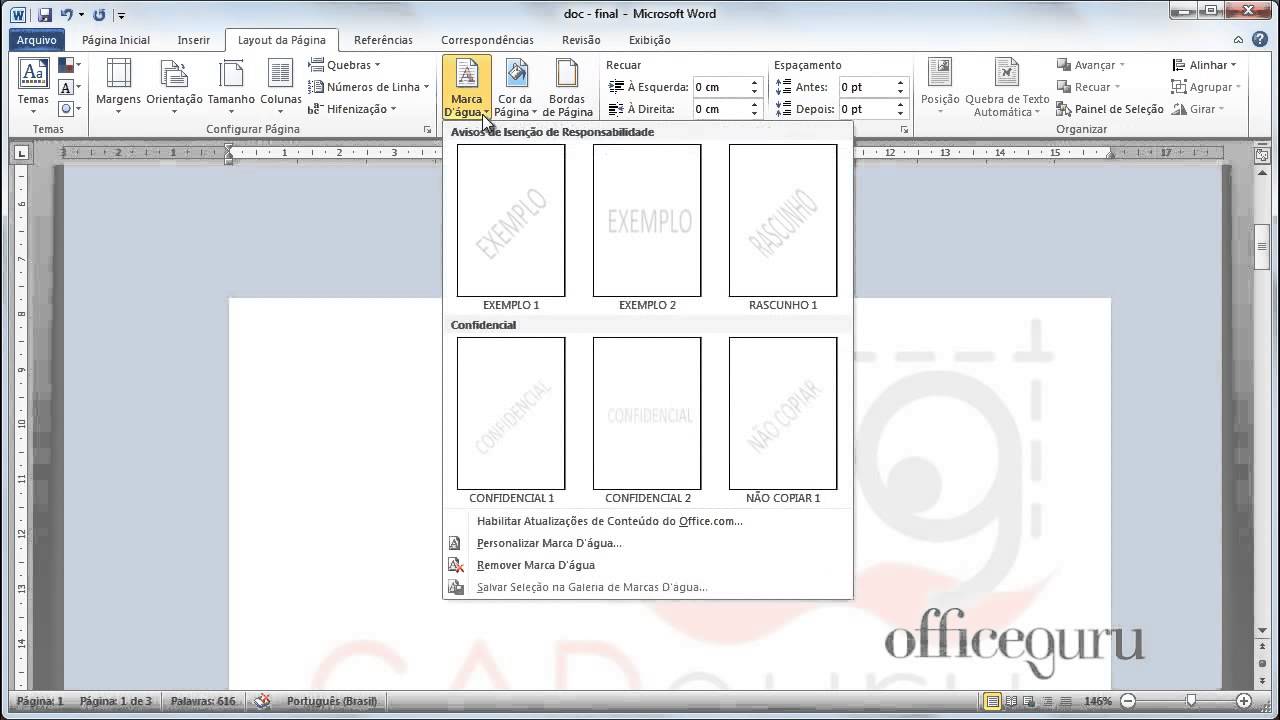Click the zoom in plus button
The height and width of the screenshot is (720, 1280).
pos(1243,701)
